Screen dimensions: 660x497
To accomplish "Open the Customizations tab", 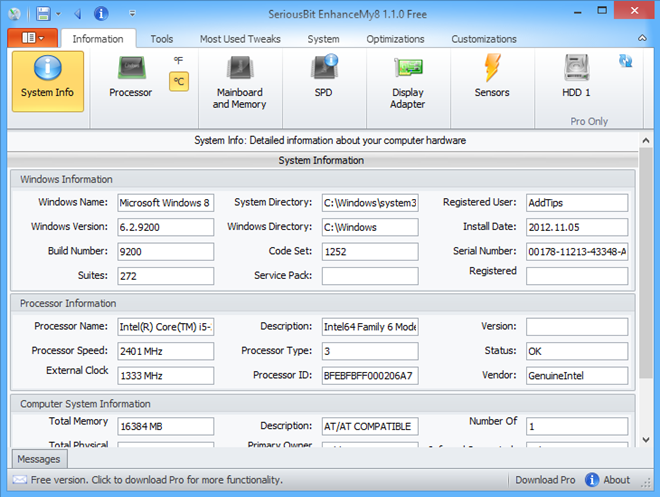I will click(x=484, y=39).
